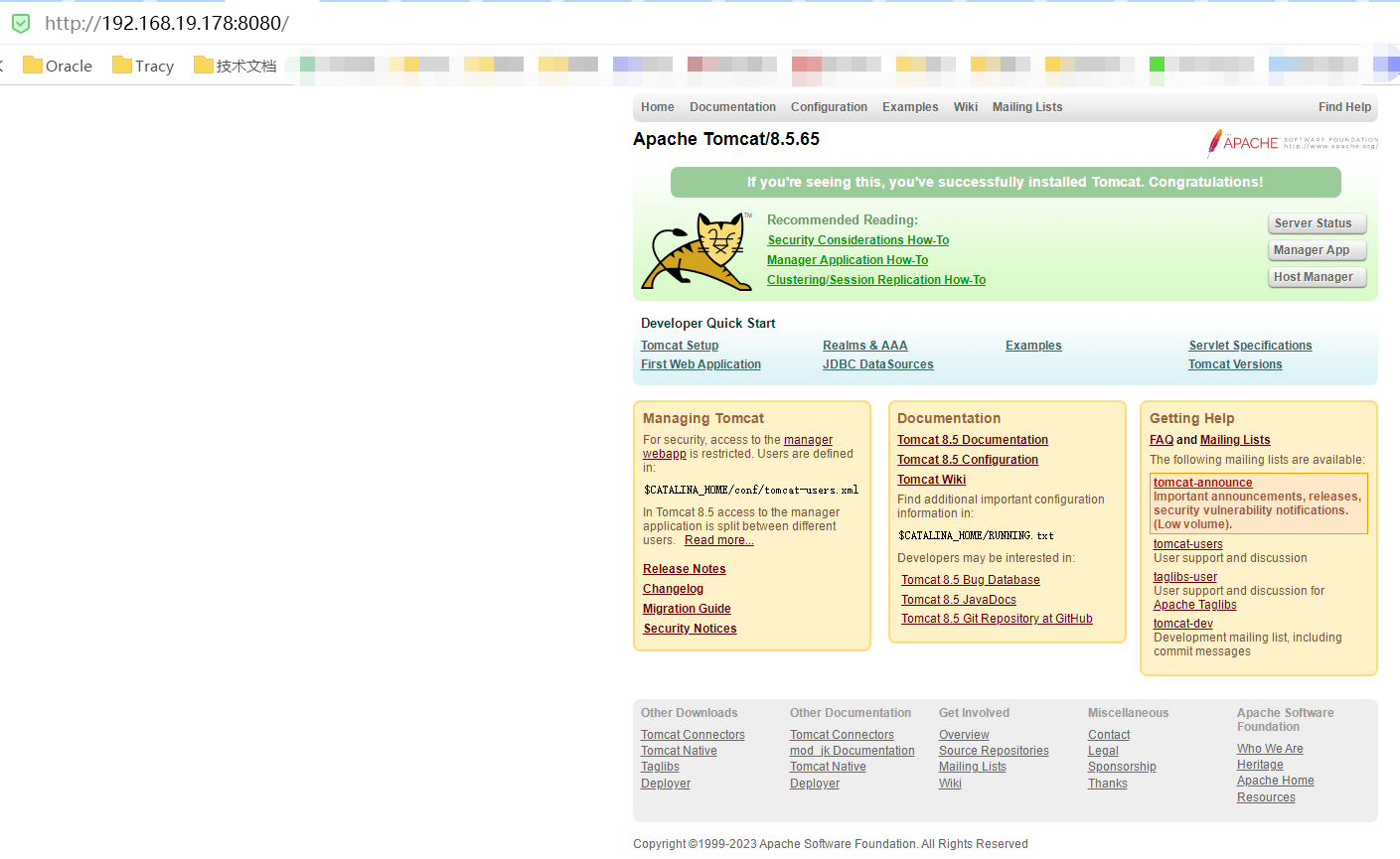This screenshot has width=1400, height=859.
Task: Click the Tomcat cat logo image
Action: tap(696, 251)
